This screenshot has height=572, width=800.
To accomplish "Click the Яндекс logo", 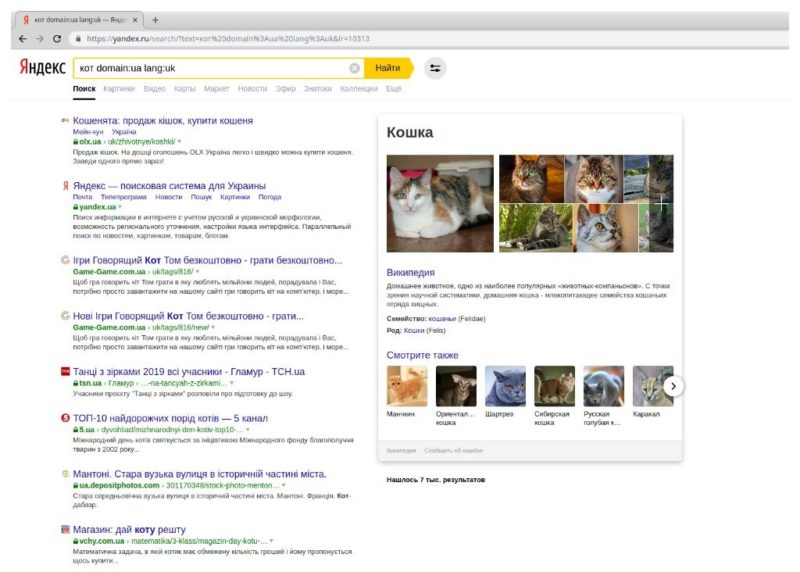I will coord(43,67).
